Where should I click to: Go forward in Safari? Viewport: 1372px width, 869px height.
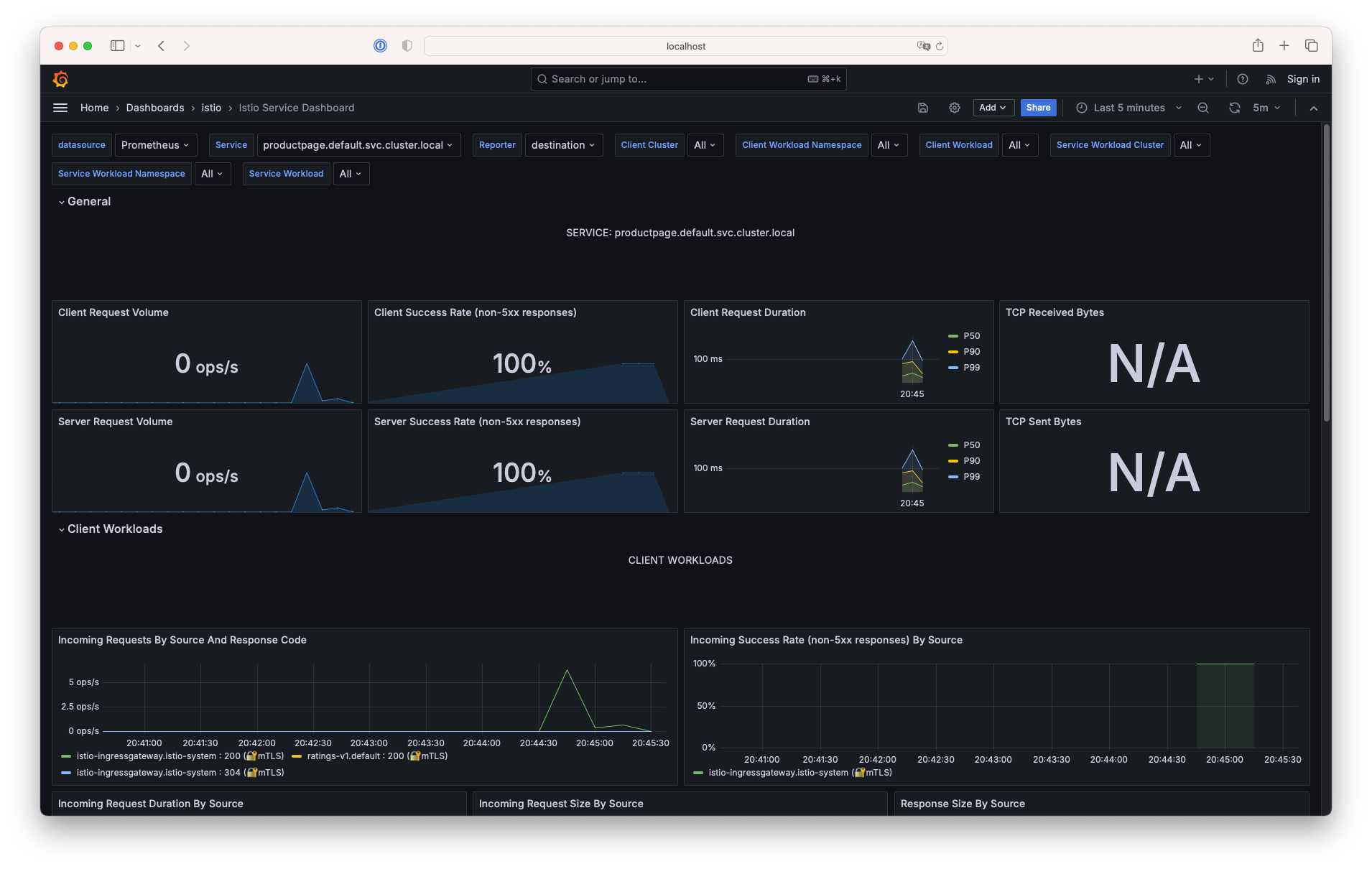point(187,45)
